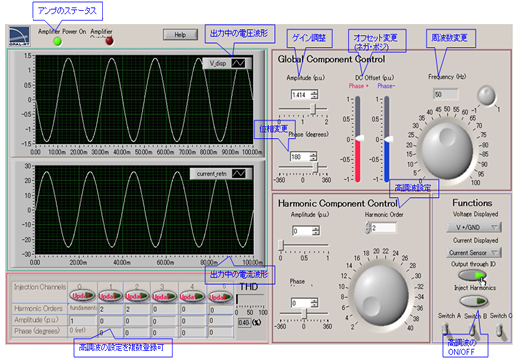Click the V_disp plot legend icon
This screenshot has width=517, height=363.
(x=238, y=63)
